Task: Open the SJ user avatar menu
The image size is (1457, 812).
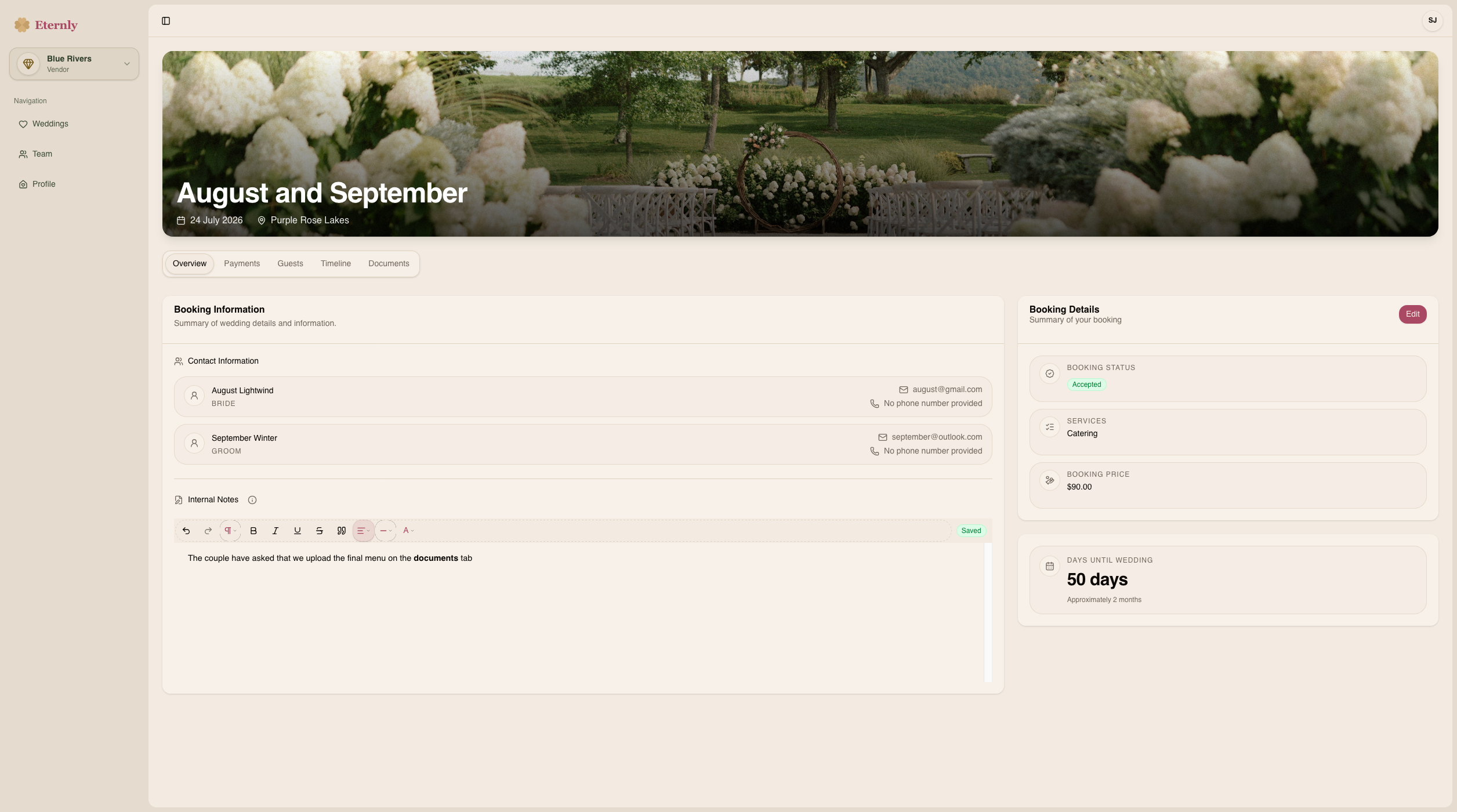Action: tap(1432, 20)
